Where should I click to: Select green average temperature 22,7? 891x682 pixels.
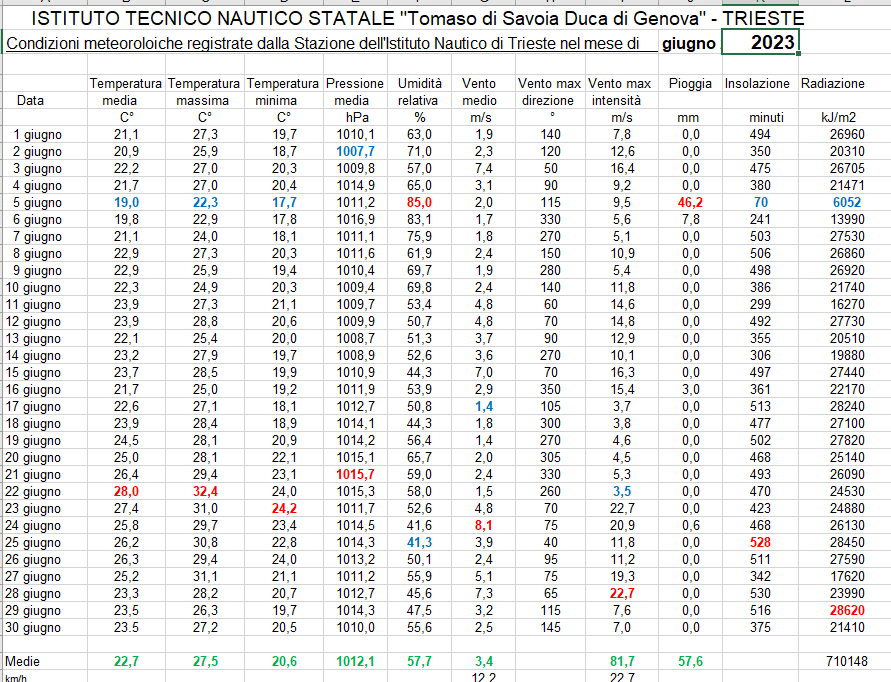[126, 662]
